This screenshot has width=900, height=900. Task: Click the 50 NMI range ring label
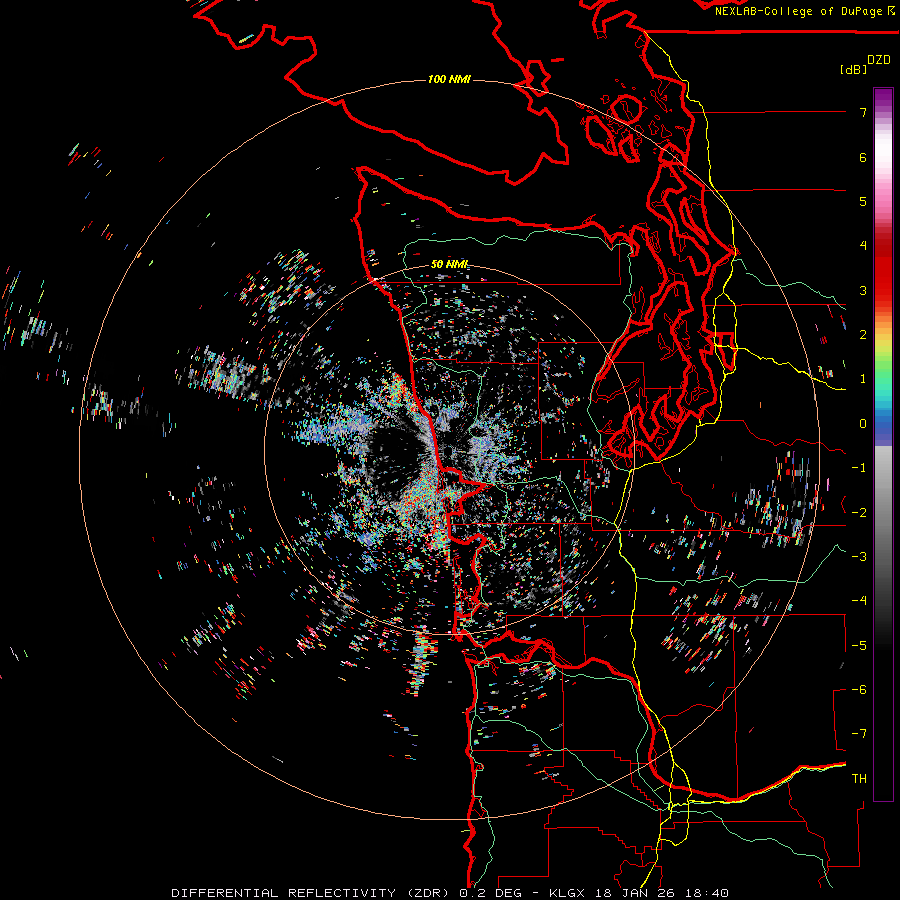449,264
